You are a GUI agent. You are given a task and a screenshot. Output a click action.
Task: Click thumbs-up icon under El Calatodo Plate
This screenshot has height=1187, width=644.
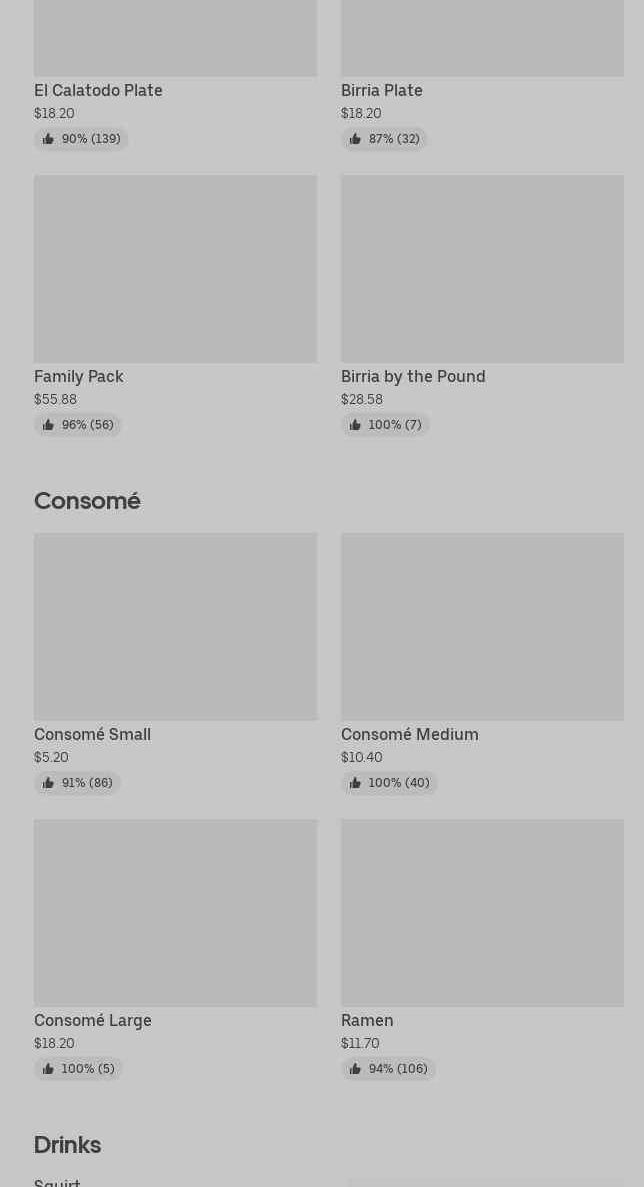(48, 139)
